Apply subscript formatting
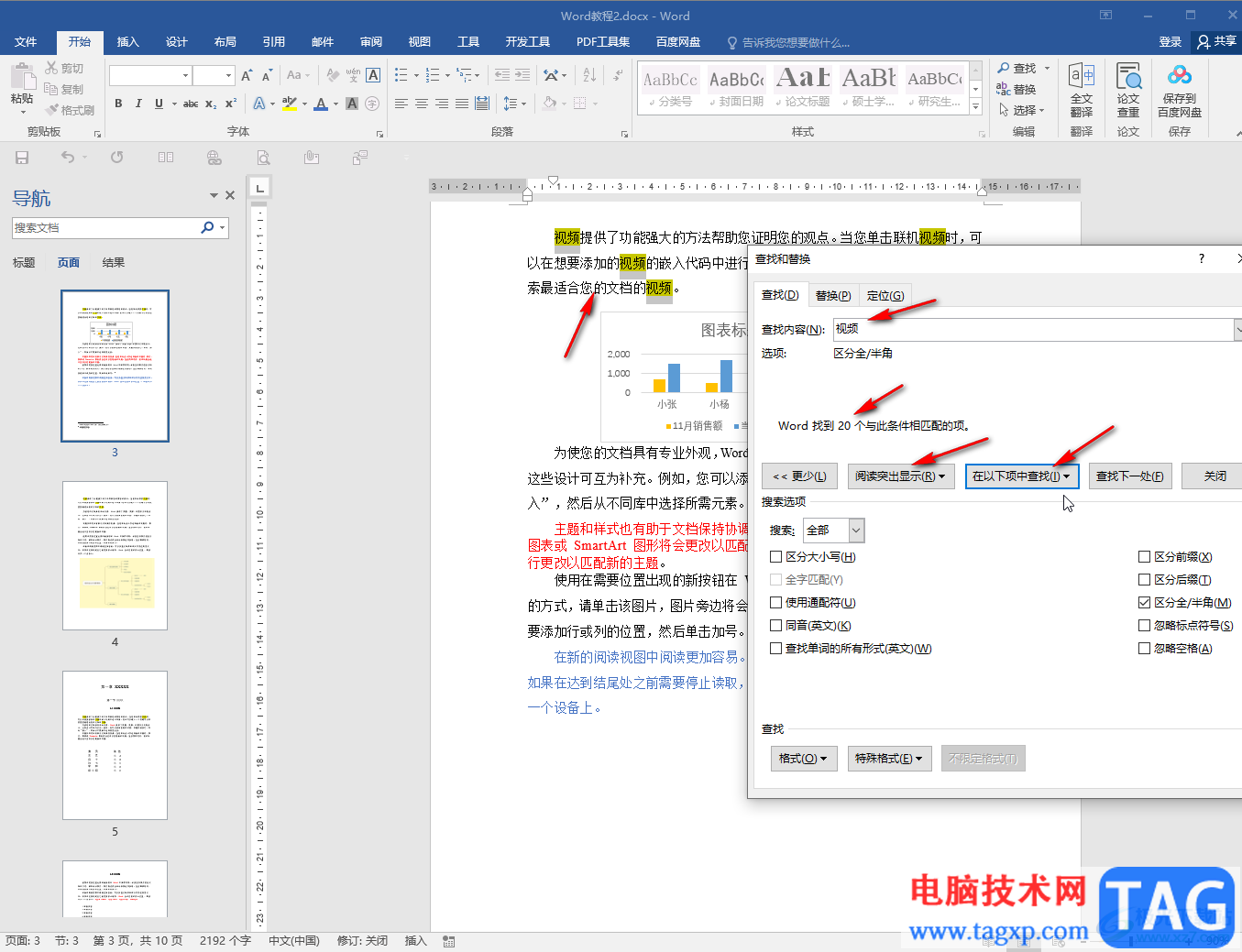This screenshot has width=1242, height=952. pos(211,104)
